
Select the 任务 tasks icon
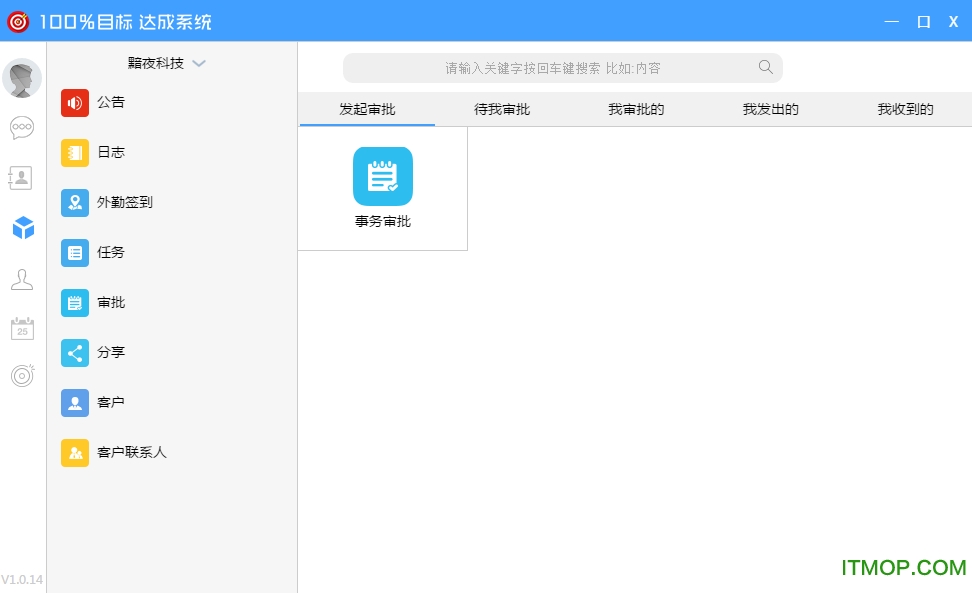[75, 252]
